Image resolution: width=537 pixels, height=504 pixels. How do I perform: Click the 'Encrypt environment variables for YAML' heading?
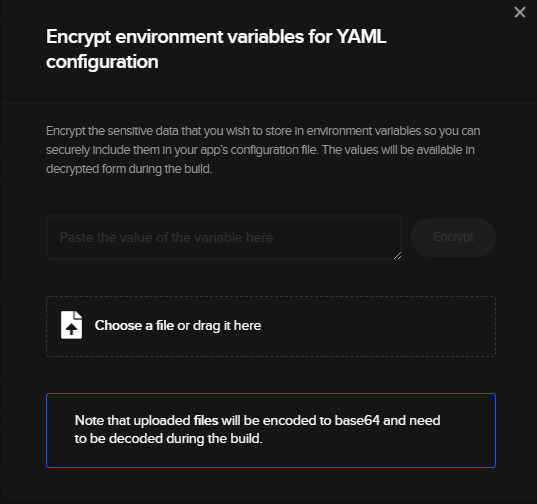click(216, 37)
